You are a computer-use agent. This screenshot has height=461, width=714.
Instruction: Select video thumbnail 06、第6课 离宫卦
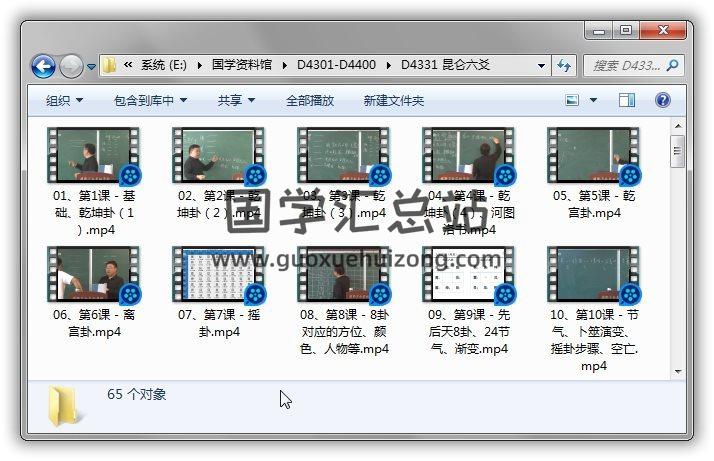[x=93, y=274]
